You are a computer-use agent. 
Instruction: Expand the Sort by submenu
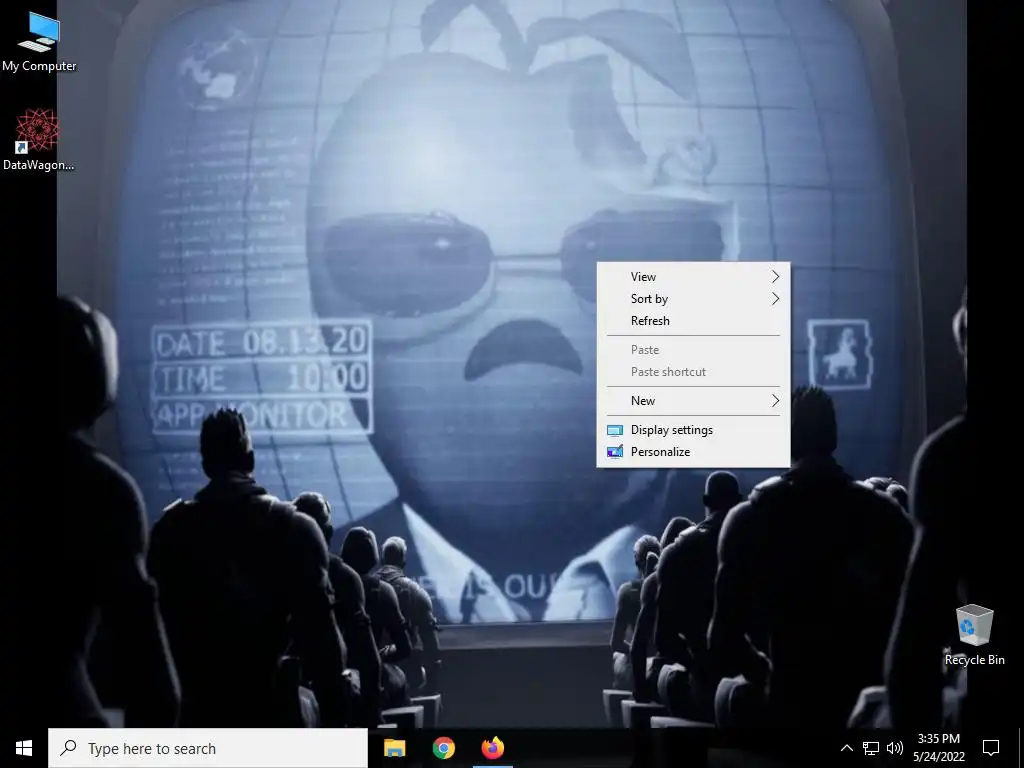(694, 298)
